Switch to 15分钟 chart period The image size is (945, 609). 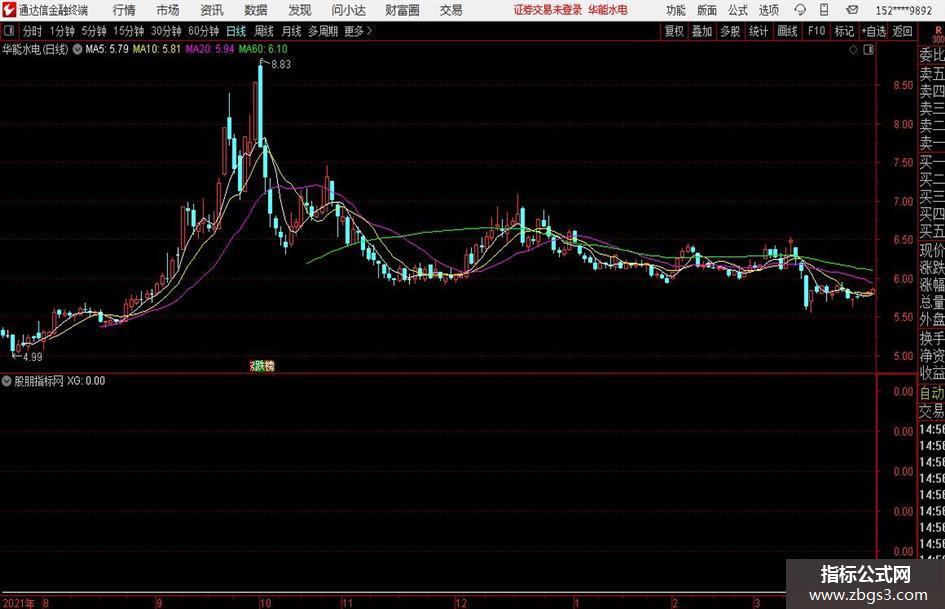(x=128, y=31)
